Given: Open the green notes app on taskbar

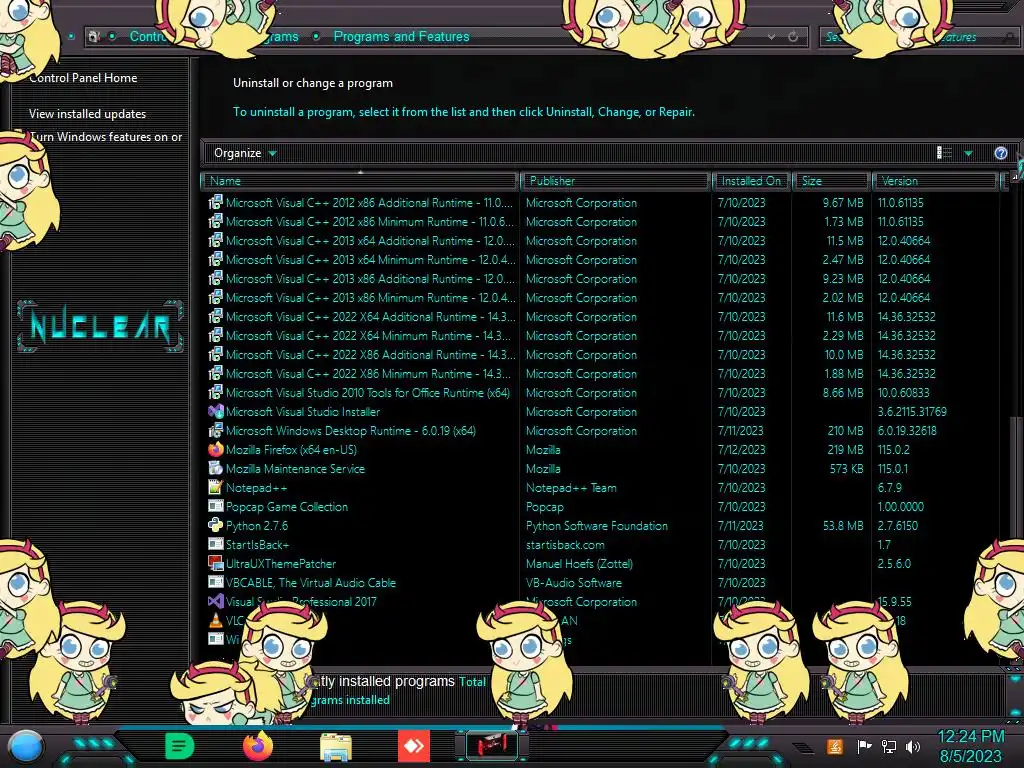Looking at the screenshot, I should pyautogui.click(x=180, y=746).
